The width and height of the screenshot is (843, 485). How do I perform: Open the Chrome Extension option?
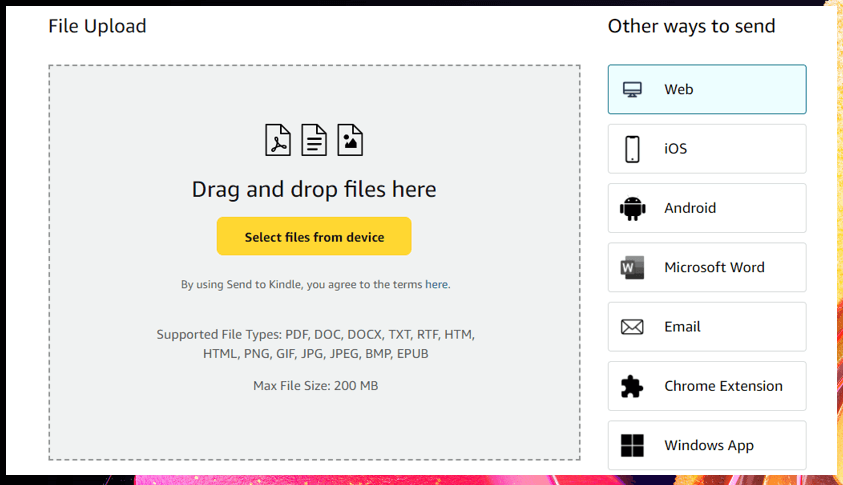pos(707,386)
